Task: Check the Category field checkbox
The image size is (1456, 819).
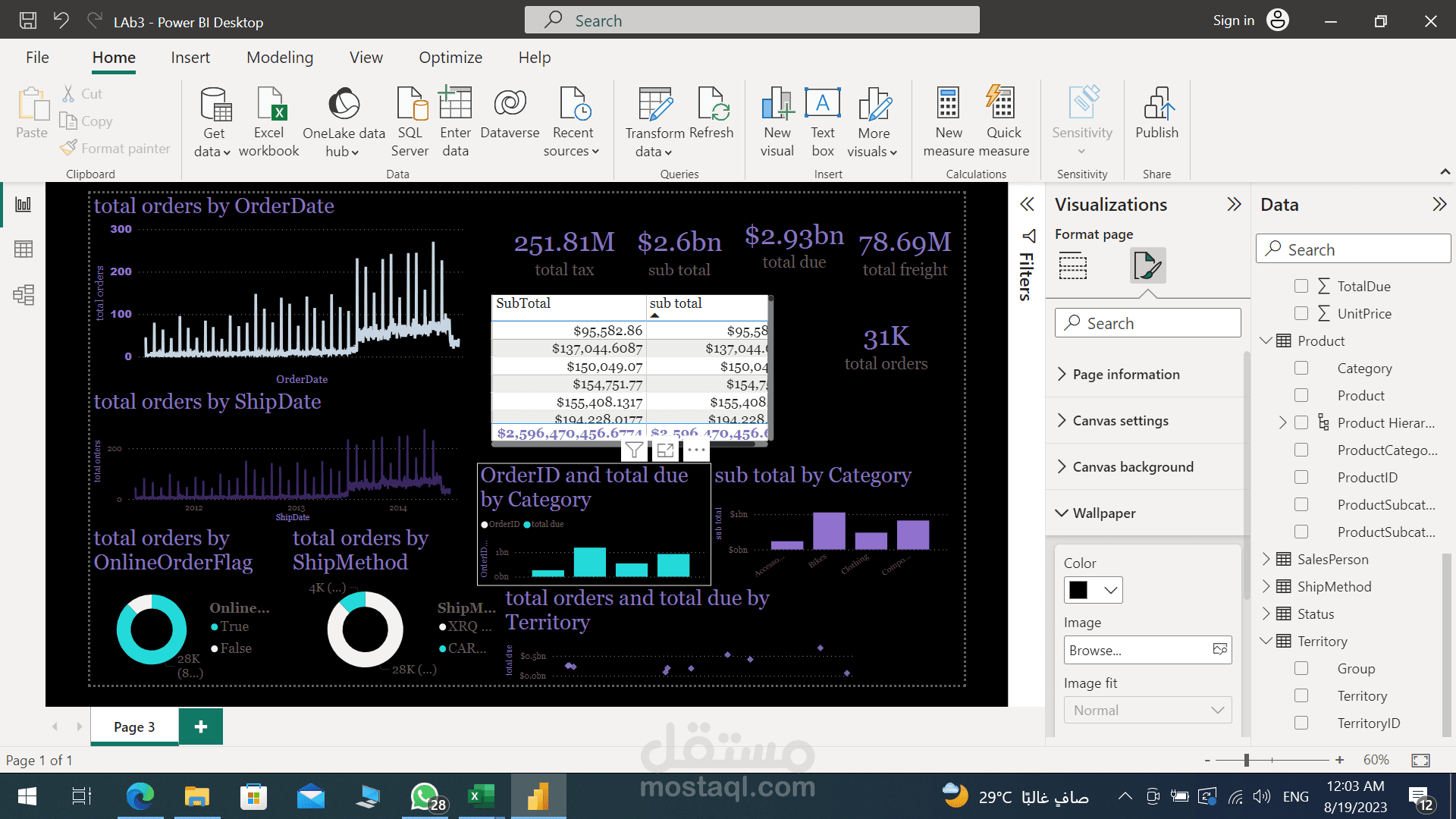Action: click(1301, 368)
